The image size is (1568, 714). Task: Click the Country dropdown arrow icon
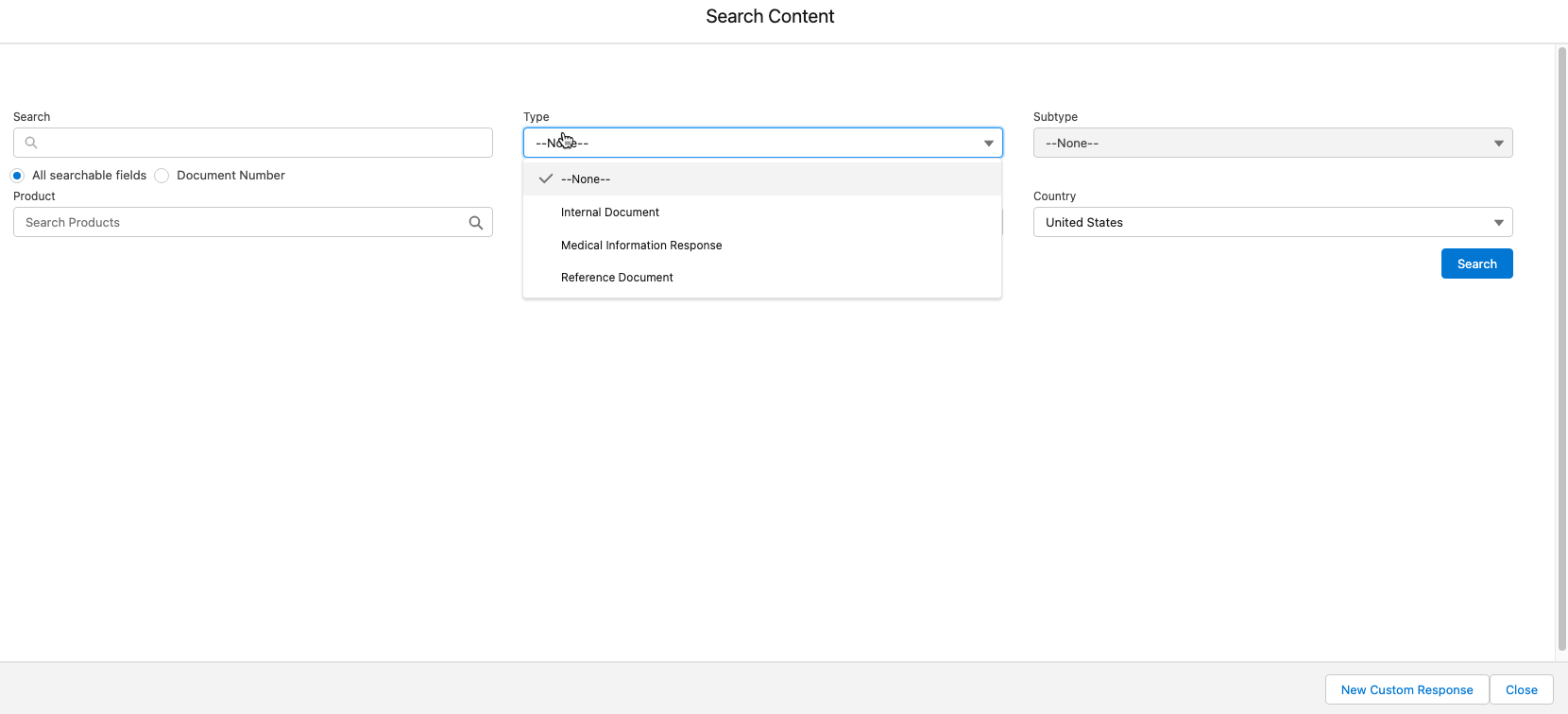tap(1498, 223)
